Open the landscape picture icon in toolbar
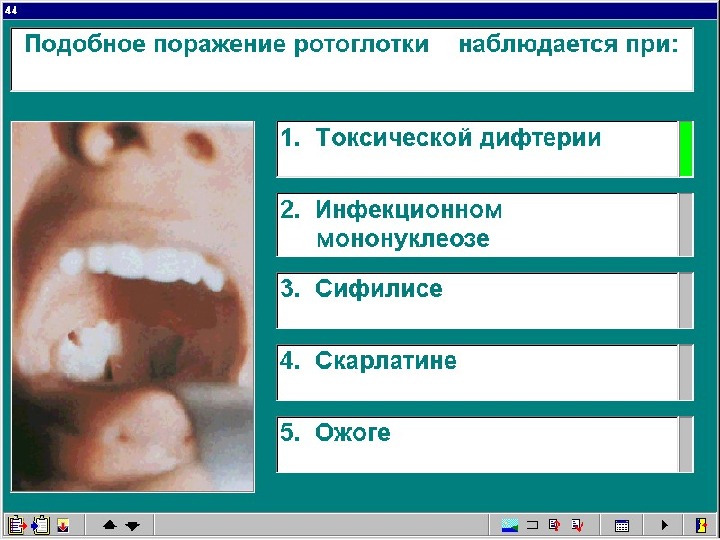The image size is (720, 540). point(510,525)
